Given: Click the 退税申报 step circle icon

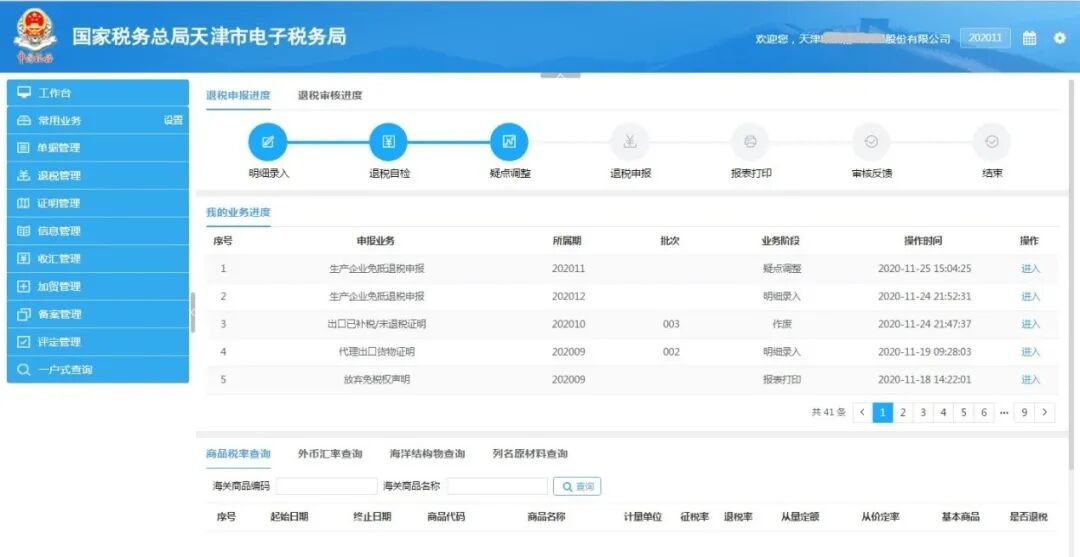Looking at the screenshot, I should coord(630,143).
